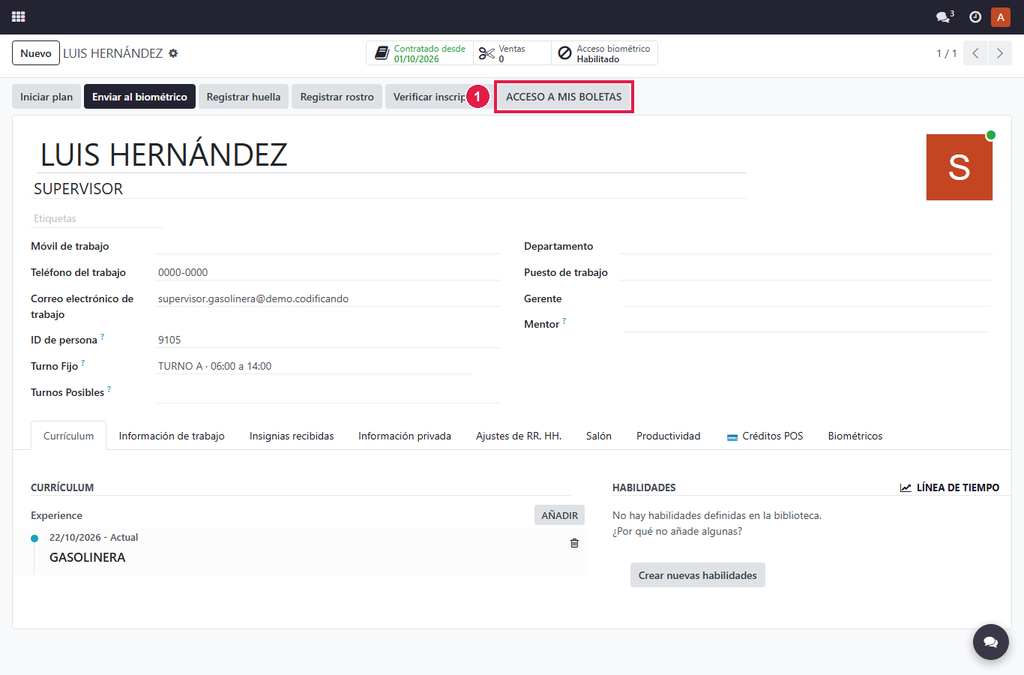Viewport: 1024px width, 675px height.
Task: Switch to the Biométricos tab
Action: click(x=855, y=436)
